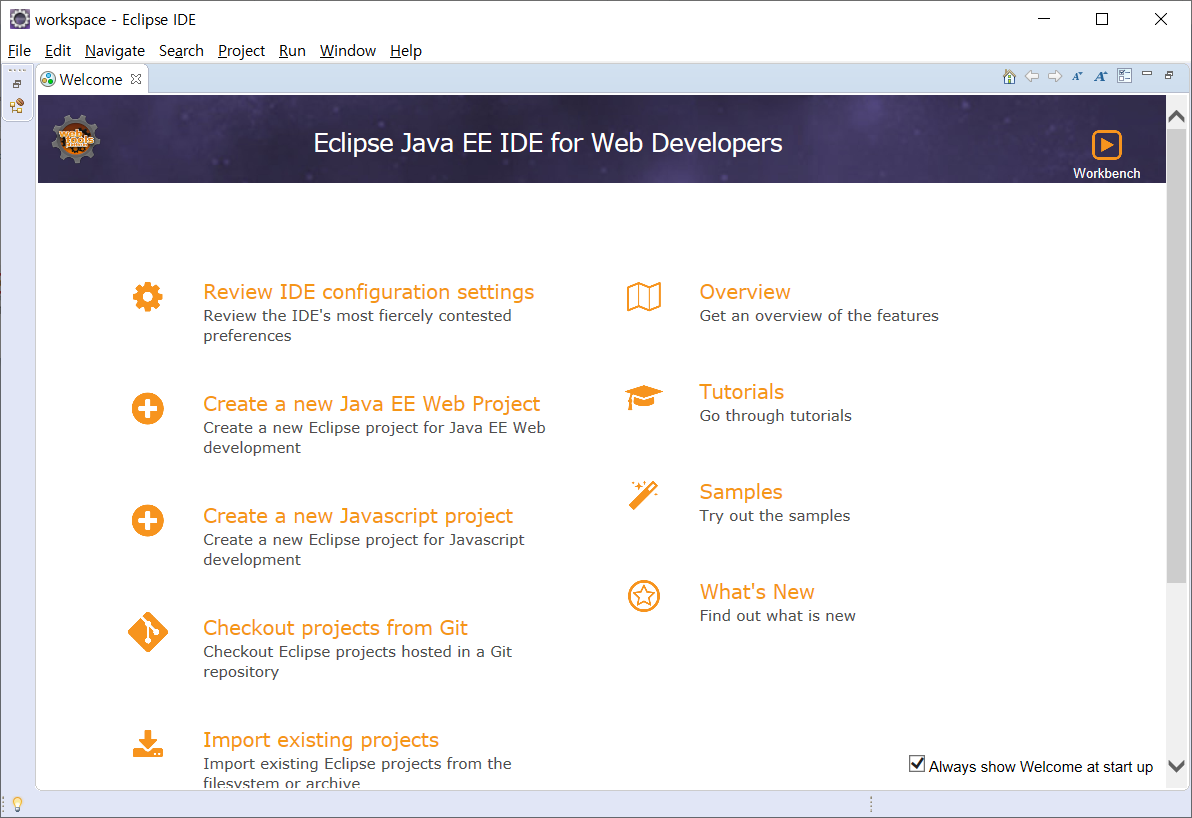Screen dimensions: 1192x818
Task: Click the Web Tools gear logo in banner
Action: [x=75, y=139]
